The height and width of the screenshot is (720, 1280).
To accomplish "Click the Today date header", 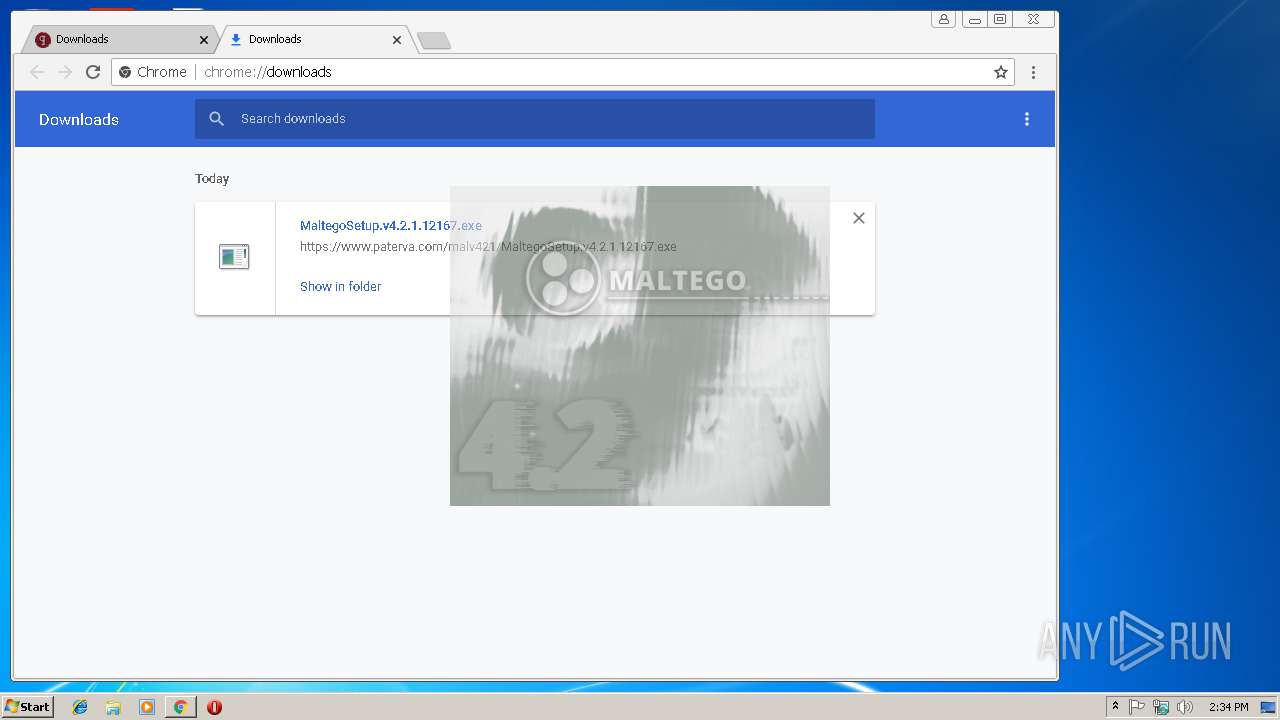I will coord(212,178).
